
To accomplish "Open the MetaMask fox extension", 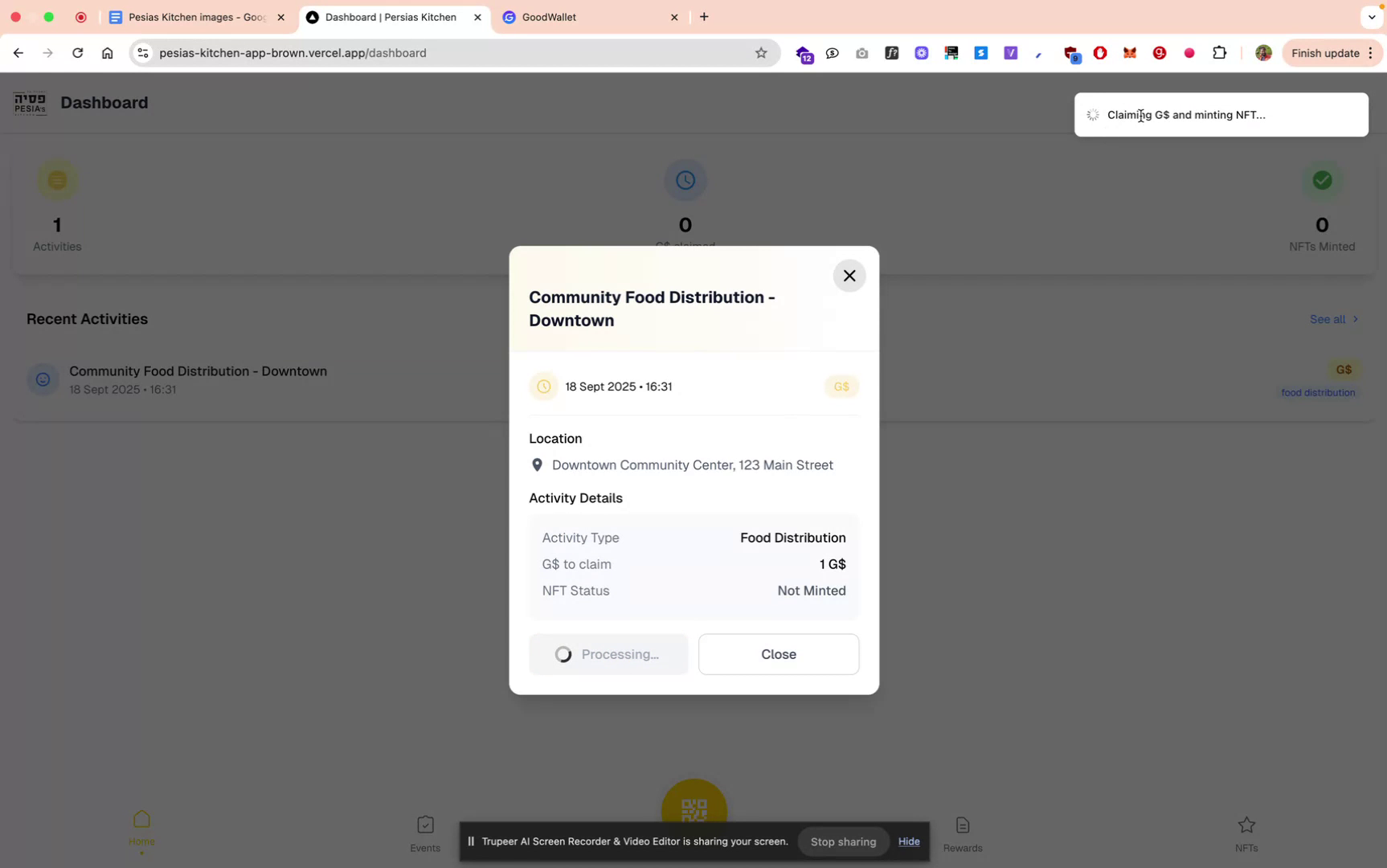I will 1130,53.
